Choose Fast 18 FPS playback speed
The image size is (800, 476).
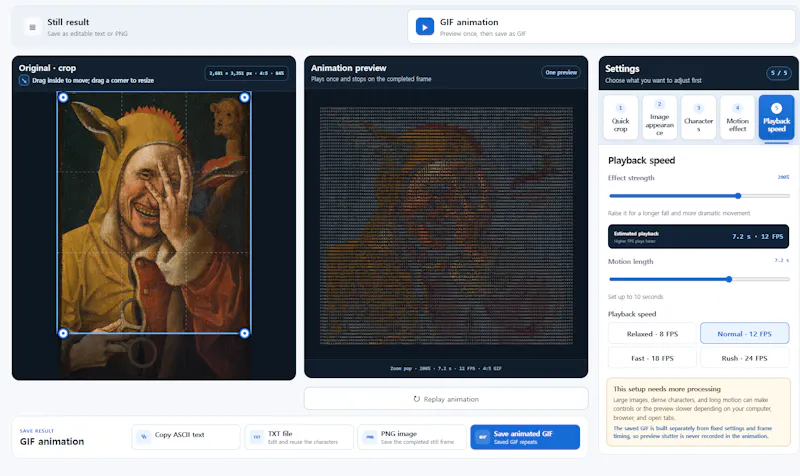(x=652, y=358)
